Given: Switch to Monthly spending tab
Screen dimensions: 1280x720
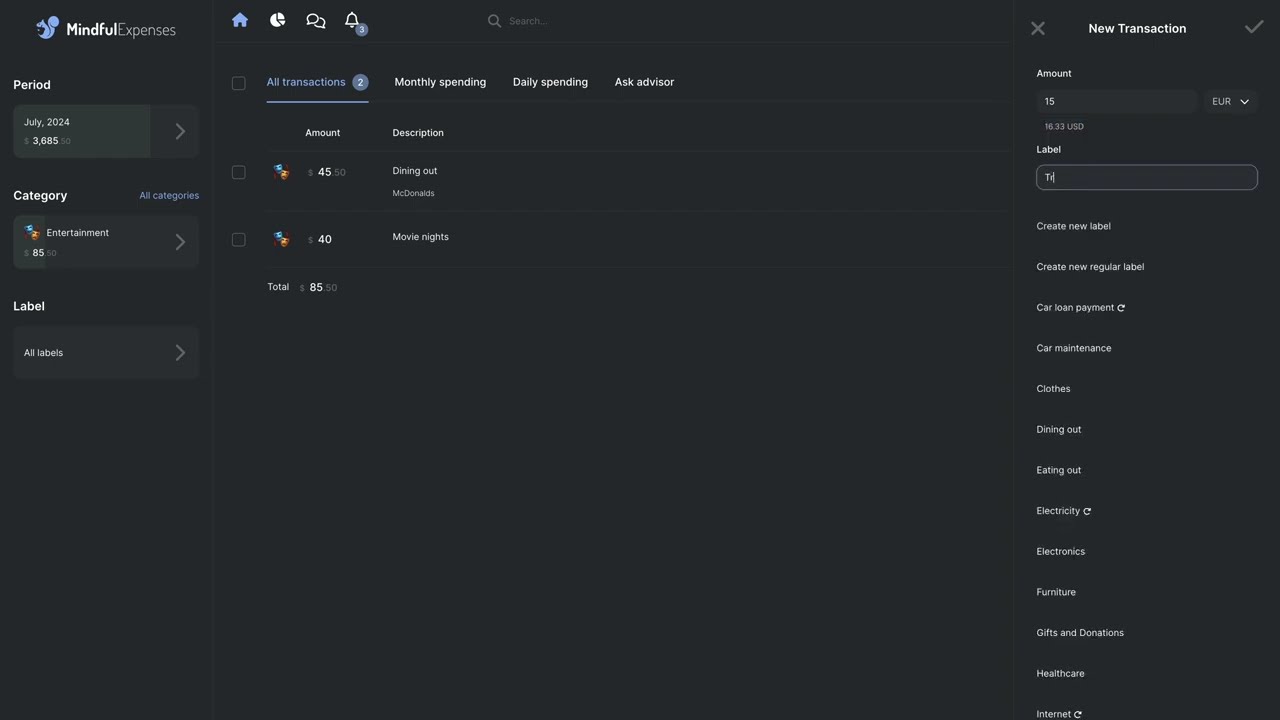Looking at the screenshot, I should [x=440, y=82].
